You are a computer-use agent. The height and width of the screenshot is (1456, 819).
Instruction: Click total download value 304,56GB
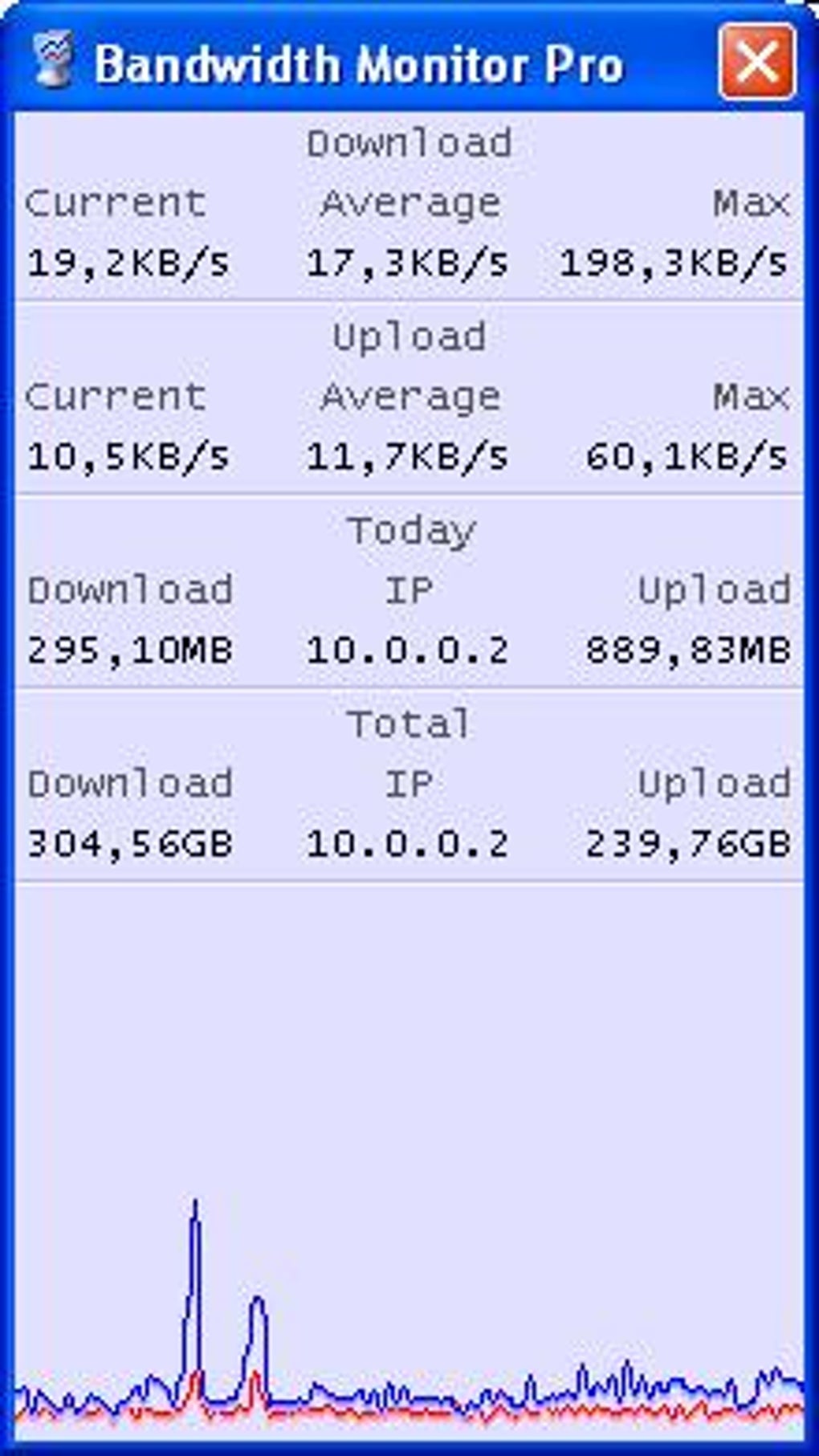point(130,844)
